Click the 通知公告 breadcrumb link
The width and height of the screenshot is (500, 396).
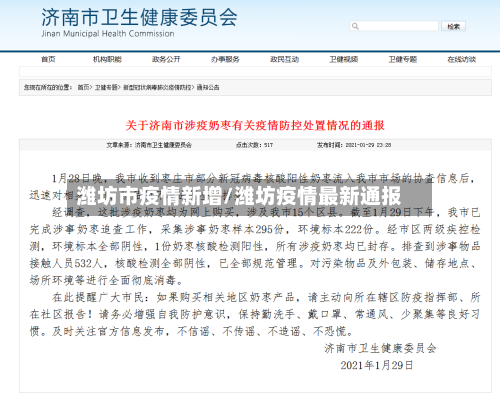(208, 87)
